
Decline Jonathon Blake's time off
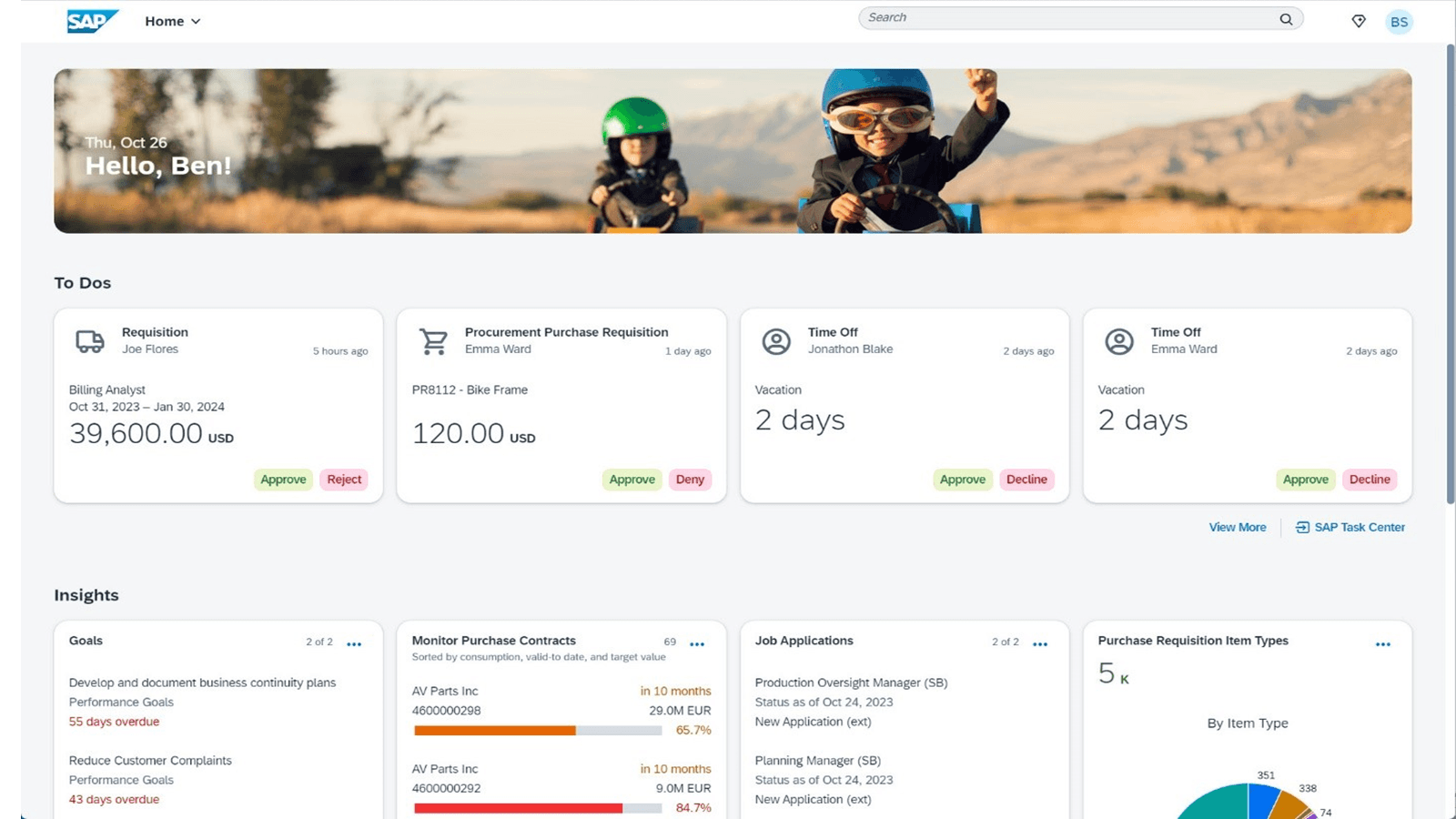pyautogui.click(x=1026, y=480)
